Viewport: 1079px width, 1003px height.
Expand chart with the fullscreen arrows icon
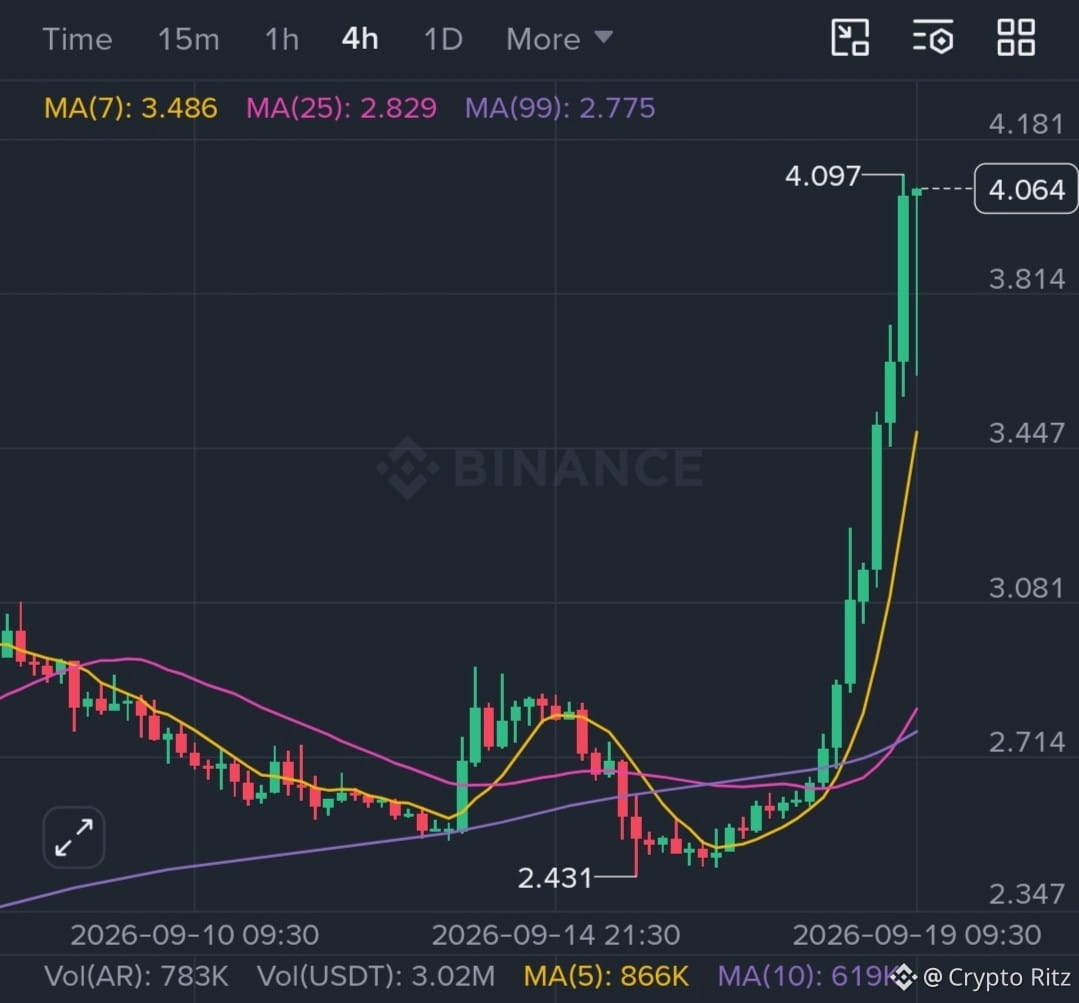74,837
